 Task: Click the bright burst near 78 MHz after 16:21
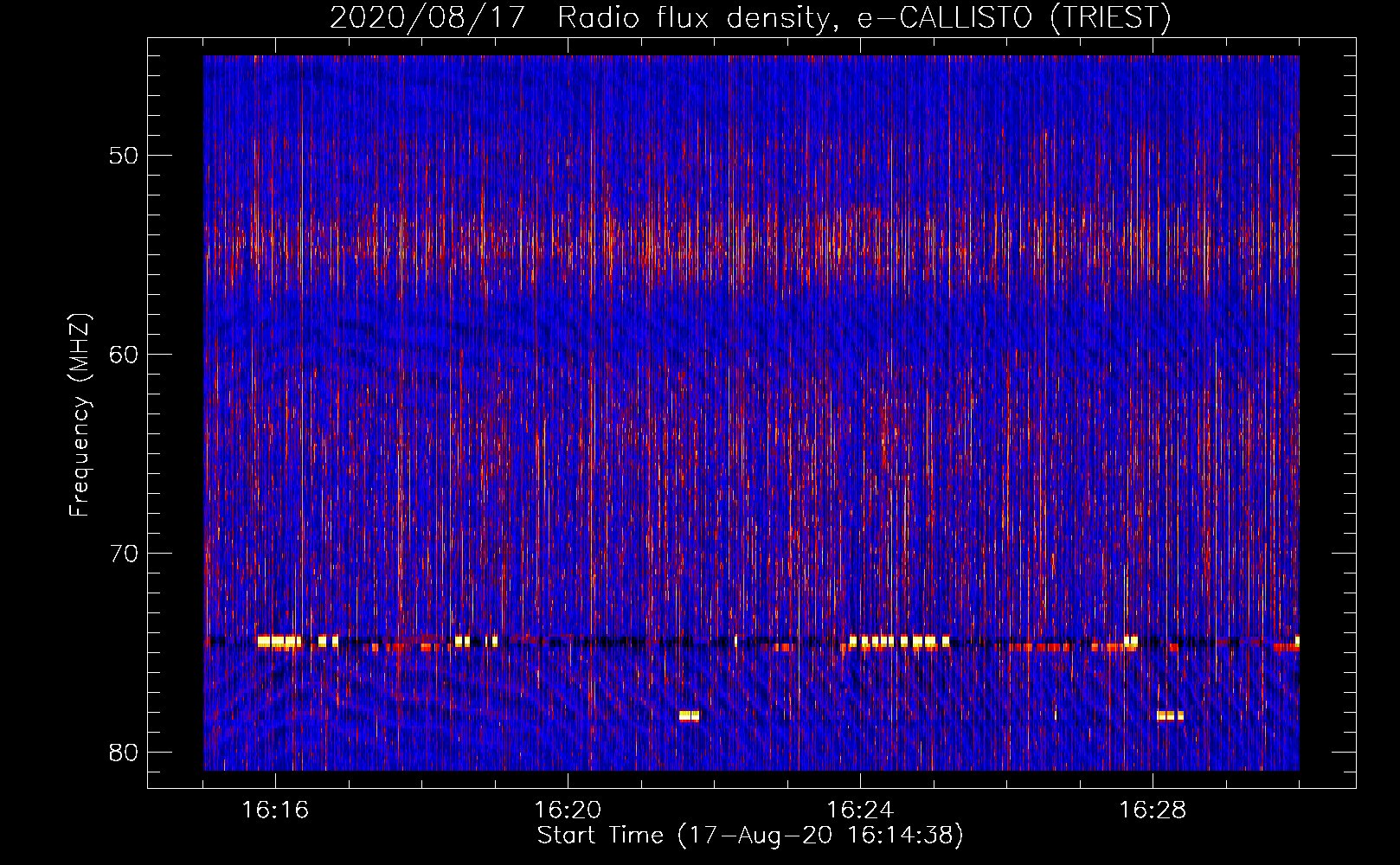pos(689,715)
